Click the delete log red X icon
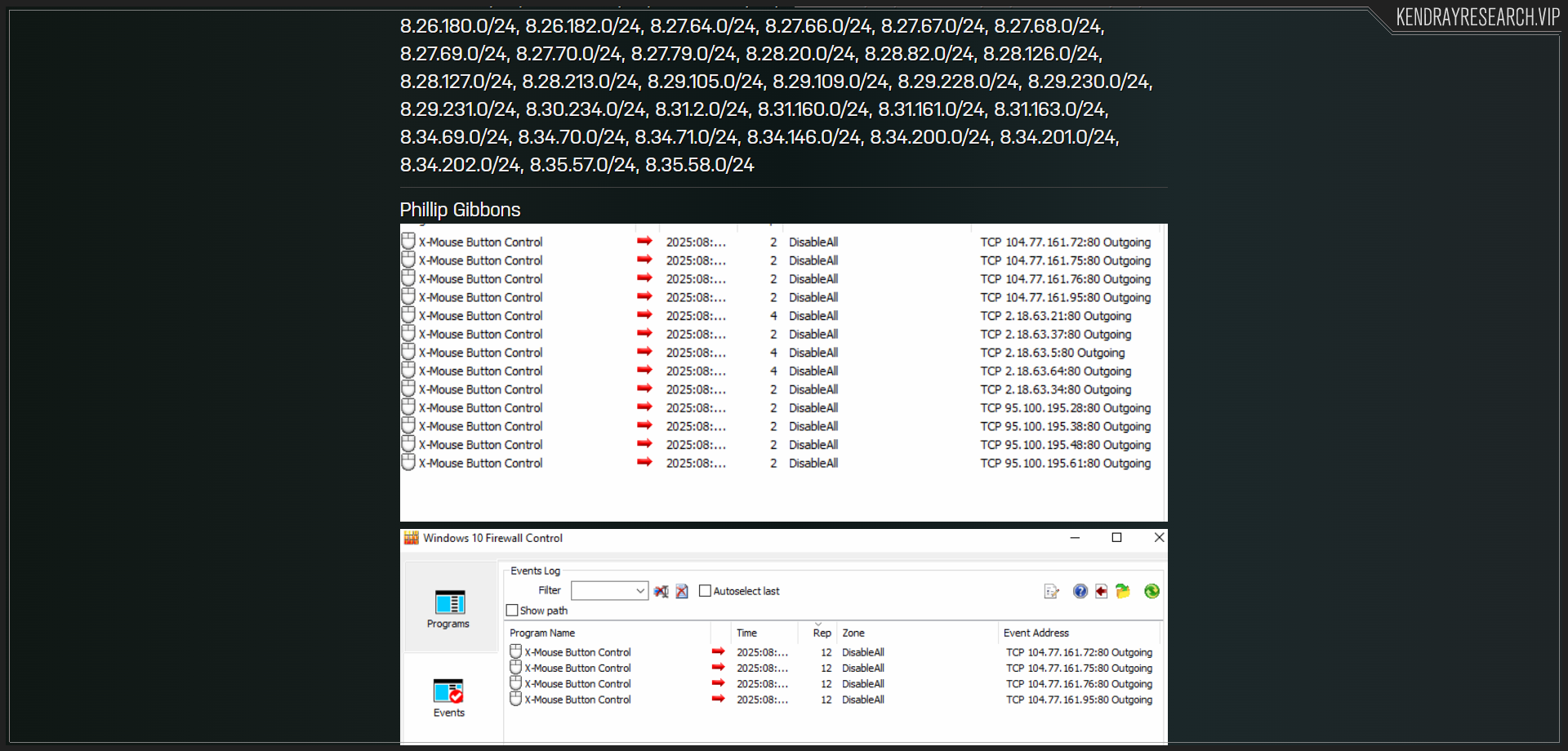The image size is (1568, 751). (x=682, y=591)
